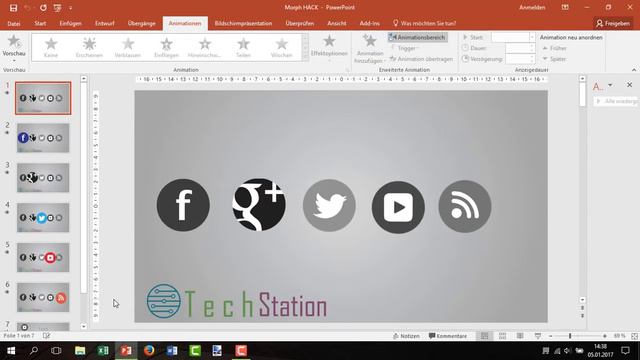Click the Google Plus icon on the slide
Viewport: 640px width, 360px height.
pos(259,204)
